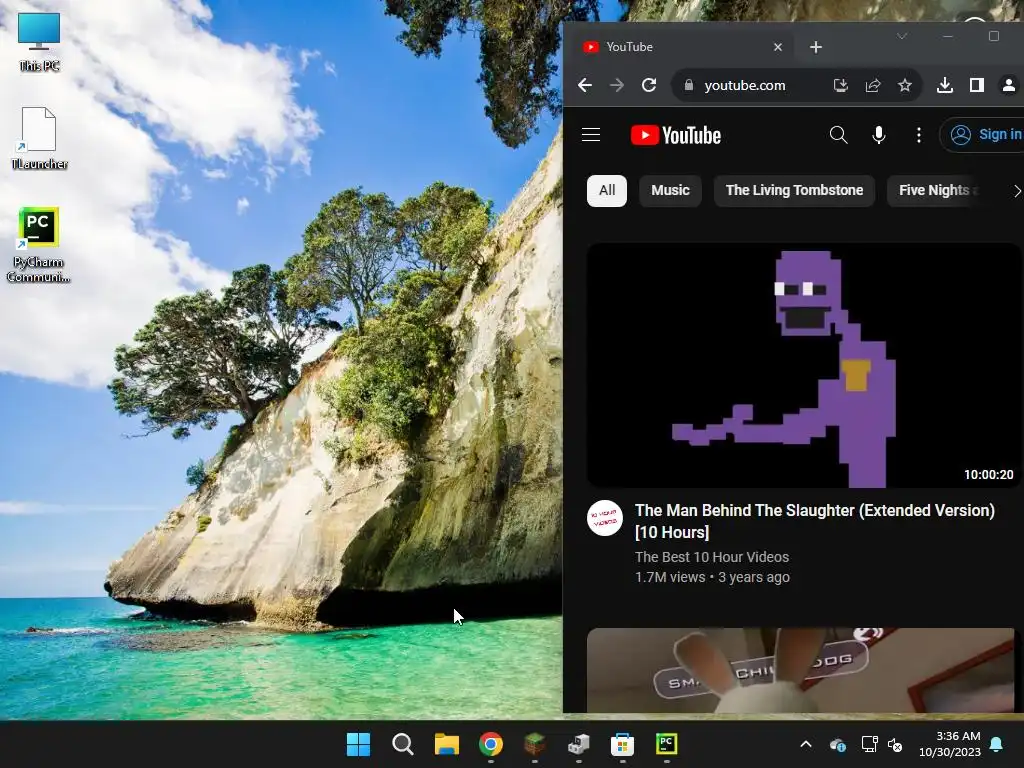Show more filter chips with right arrow
Viewport: 1024px width, 768px height.
1016,191
